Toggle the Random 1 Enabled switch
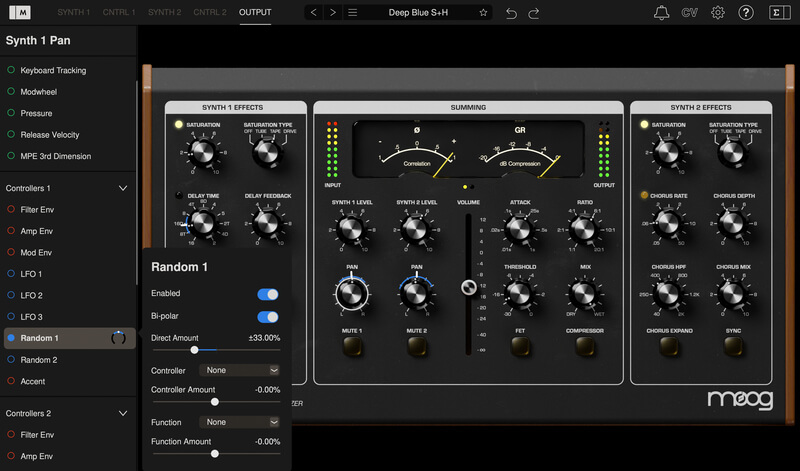Viewport: 800px width, 471px height. point(268,294)
